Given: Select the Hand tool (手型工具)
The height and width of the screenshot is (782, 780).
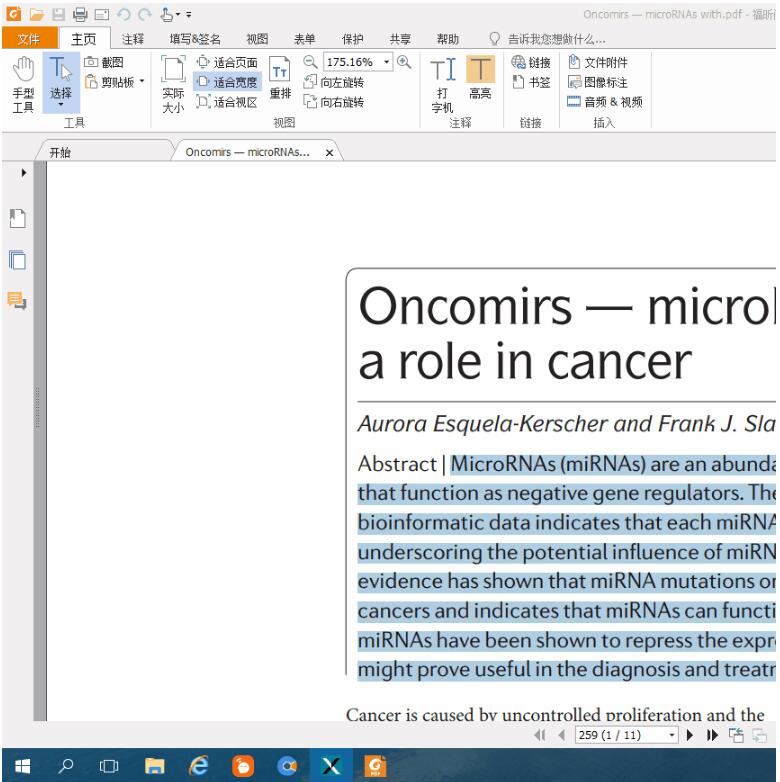Looking at the screenshot, I should click(22, 85).
